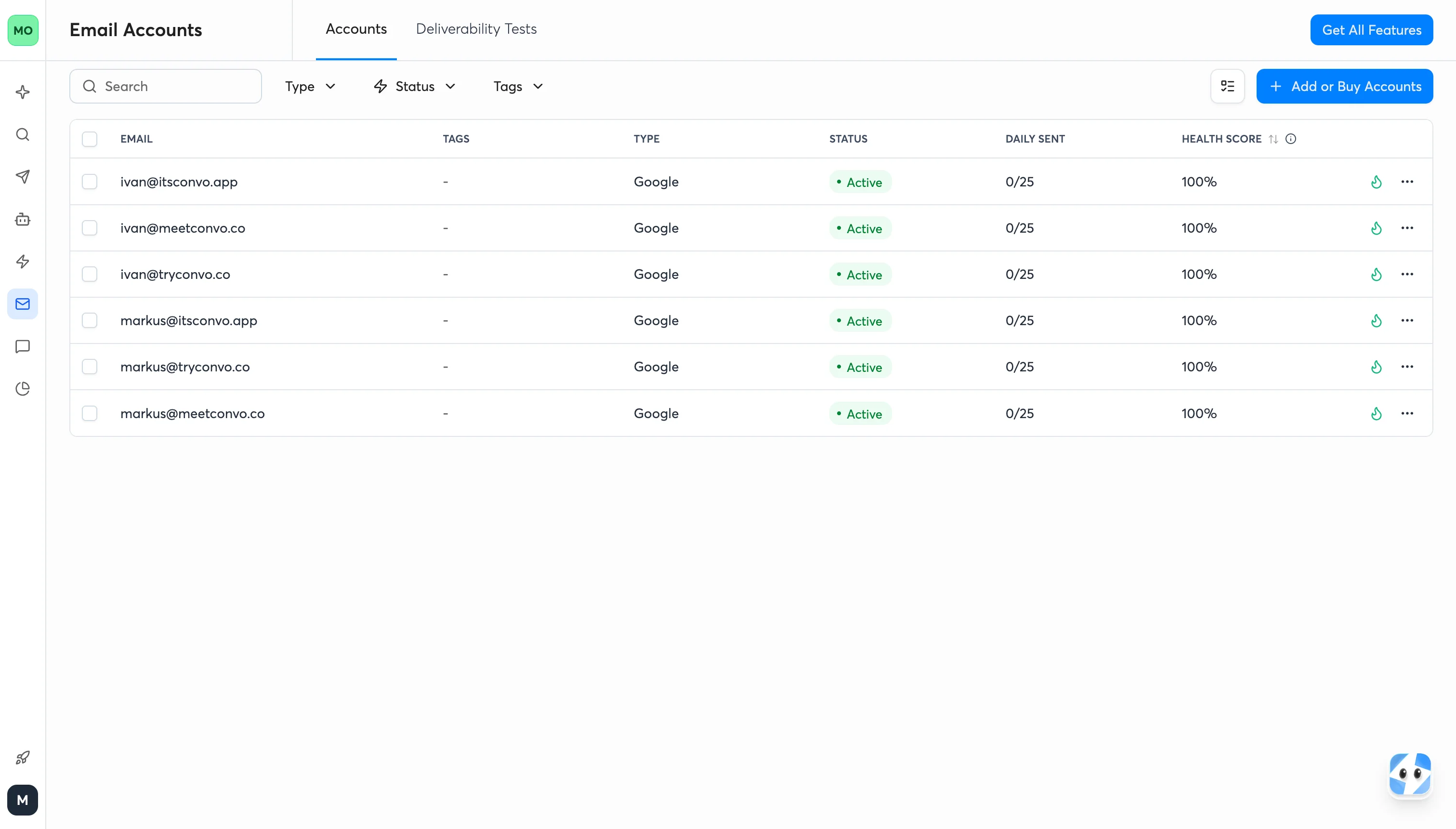Open the chat assistant widget
This screenshot has width=1456, height=829.
click(x=1410, y=774)
